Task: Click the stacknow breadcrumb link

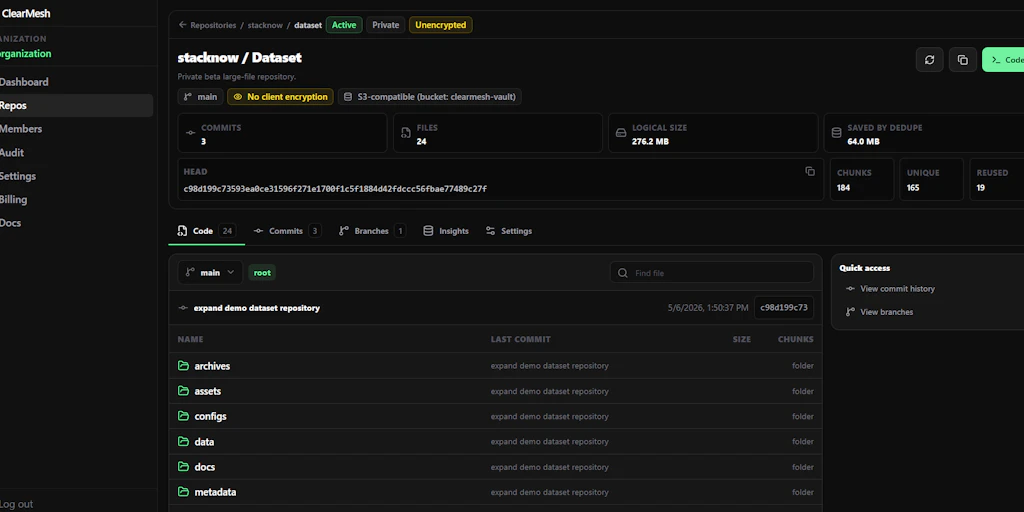Action: tap(265, 25)
